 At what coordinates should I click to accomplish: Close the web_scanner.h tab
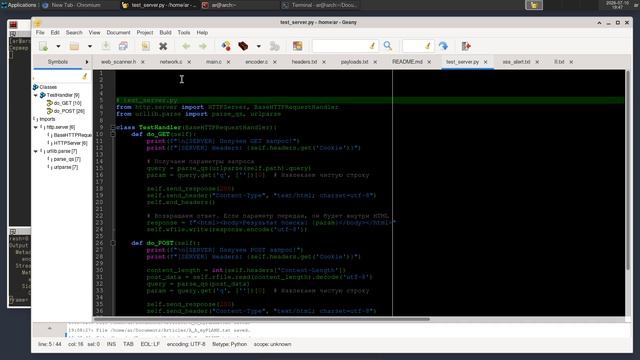coord(143,62)
